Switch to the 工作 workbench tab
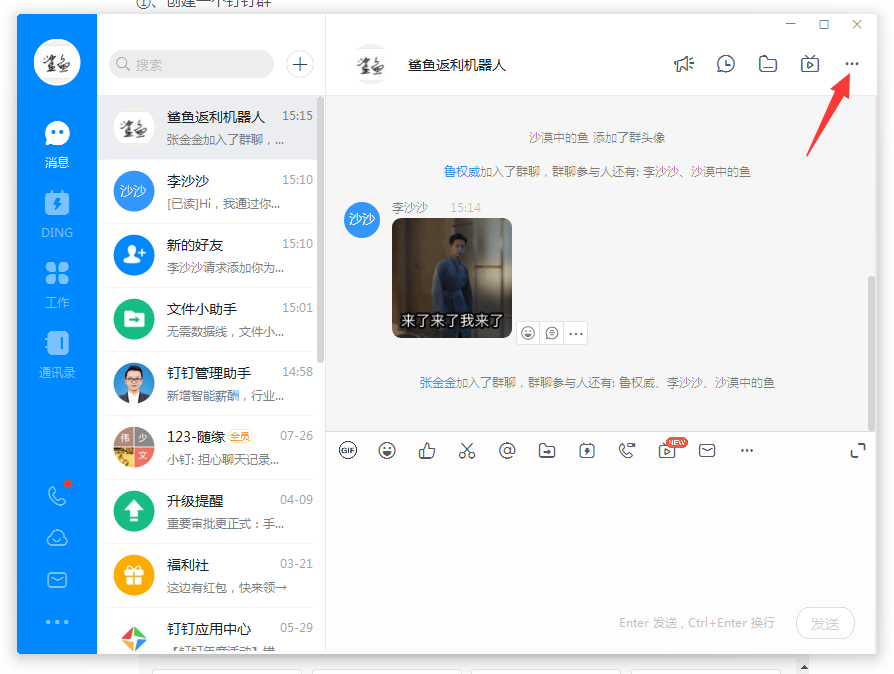The height and width of the screenshot is (674, 894). tap(57, 285)
